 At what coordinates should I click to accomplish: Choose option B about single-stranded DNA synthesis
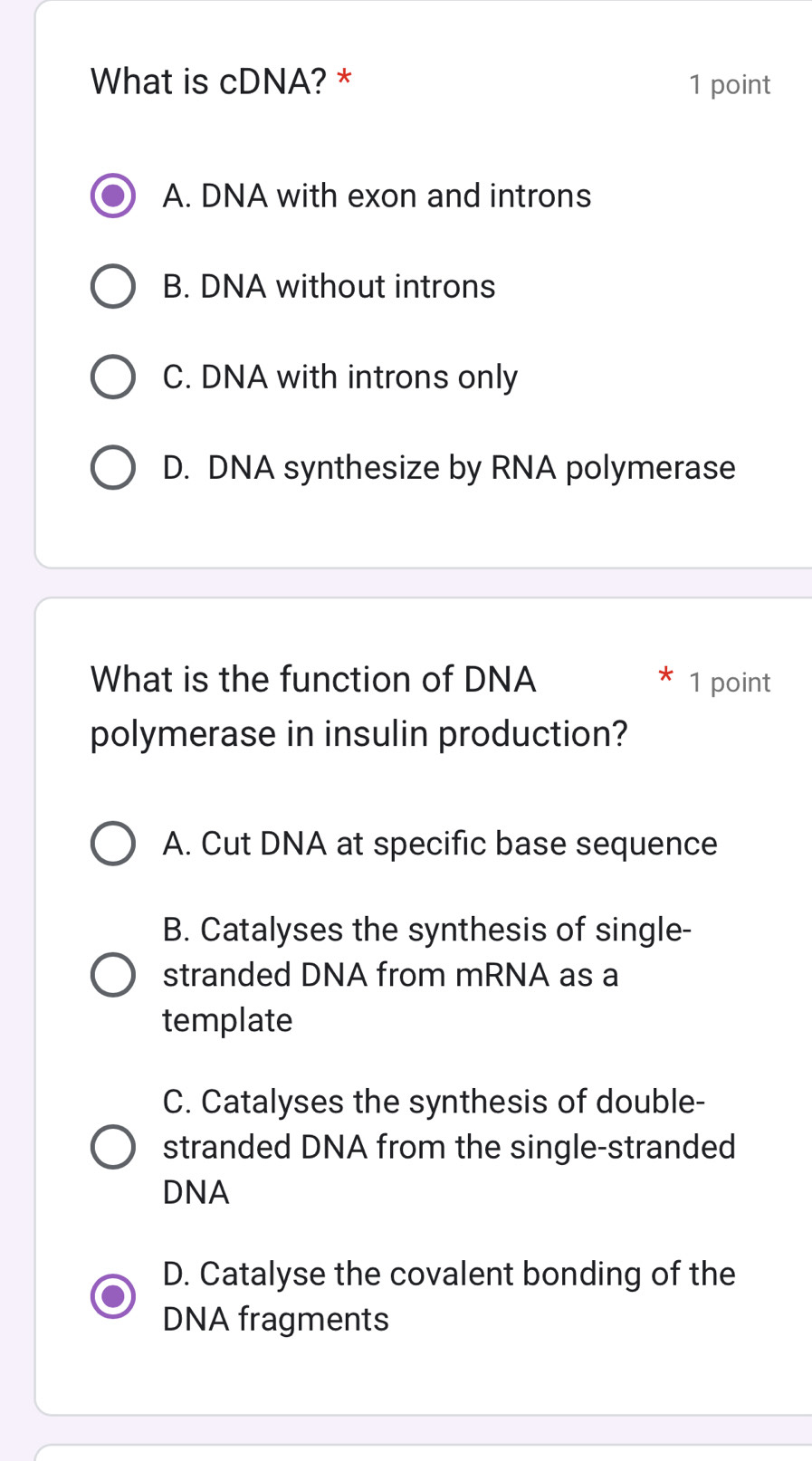[112, 974]
